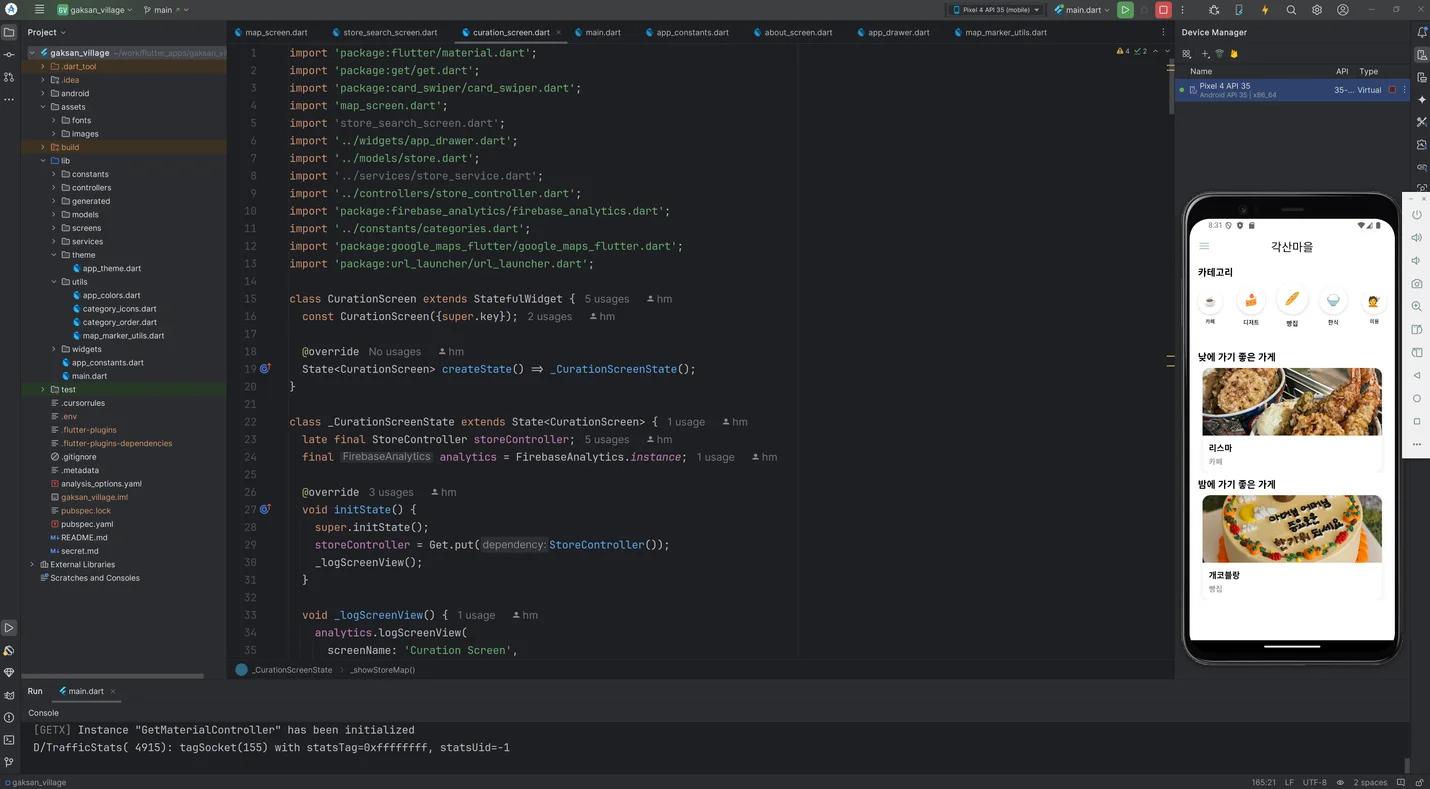Switch to the map_screen.dart tab

[270, 32]
